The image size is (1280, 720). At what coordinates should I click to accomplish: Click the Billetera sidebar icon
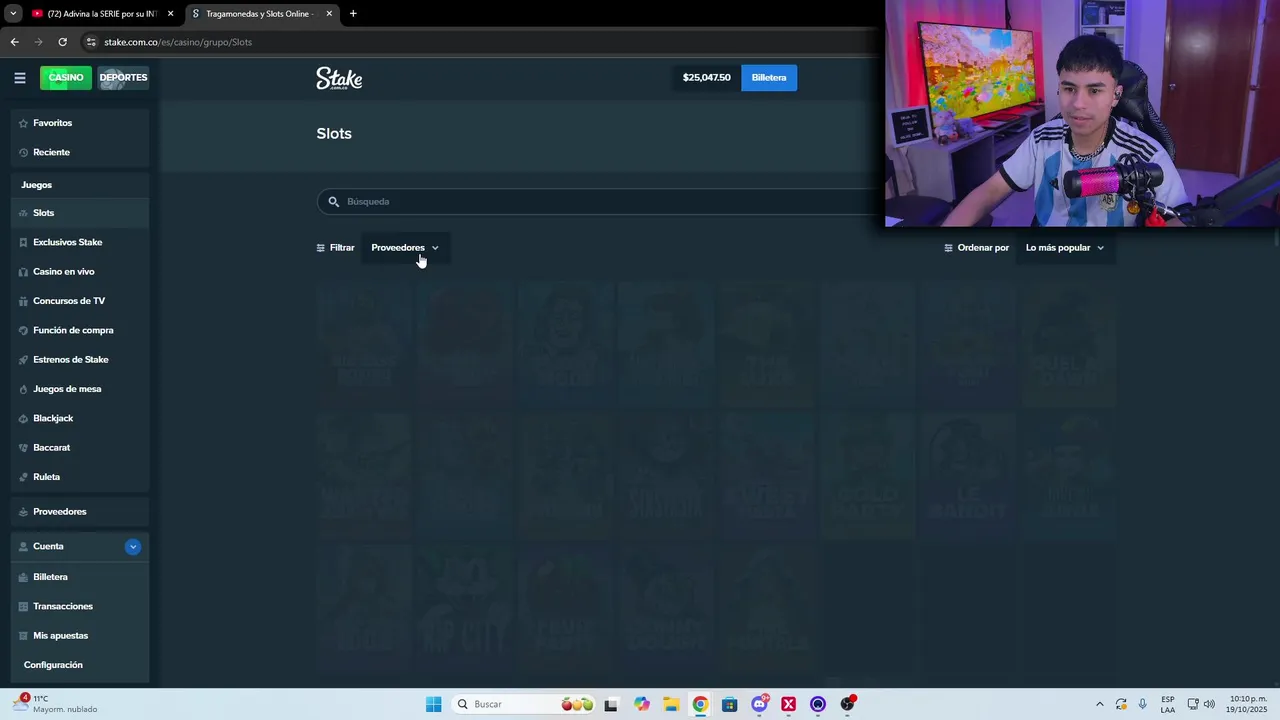tap(24, 577)
